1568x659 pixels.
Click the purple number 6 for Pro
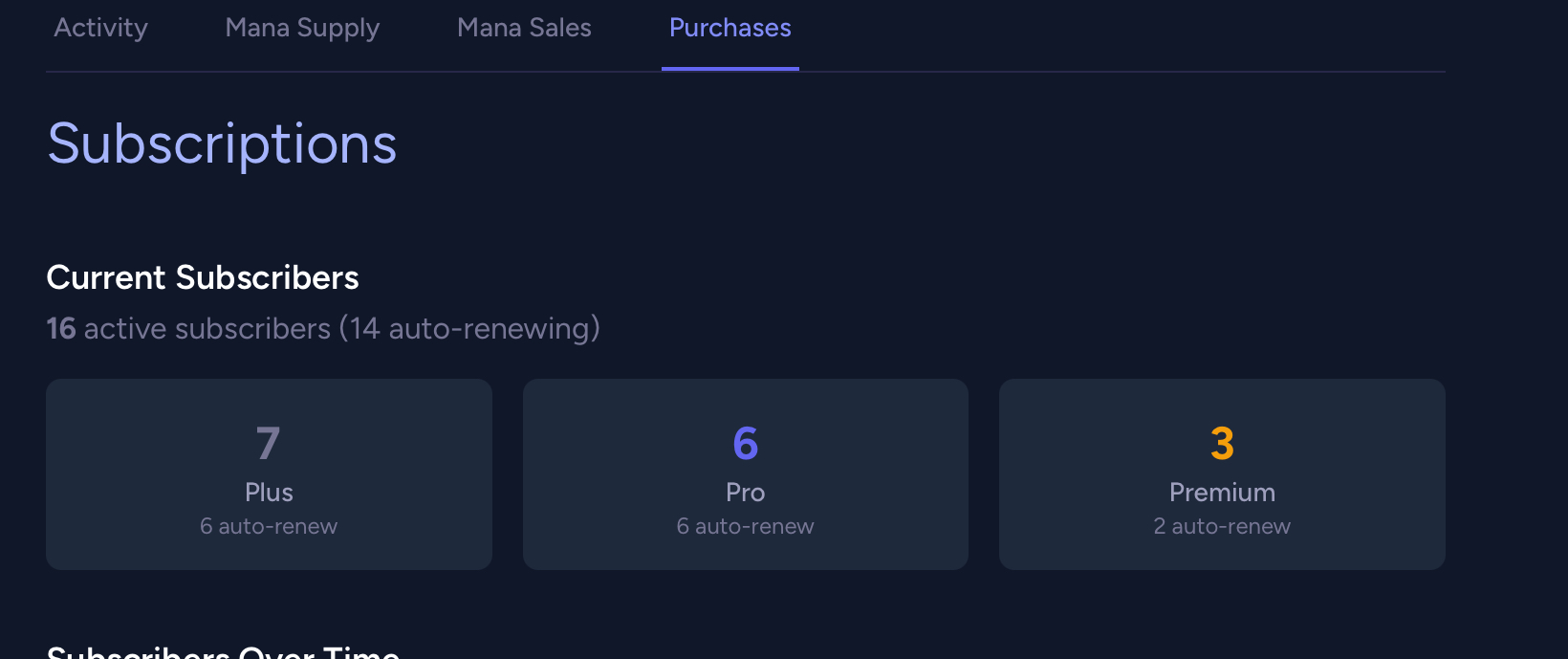click(746, 444)
